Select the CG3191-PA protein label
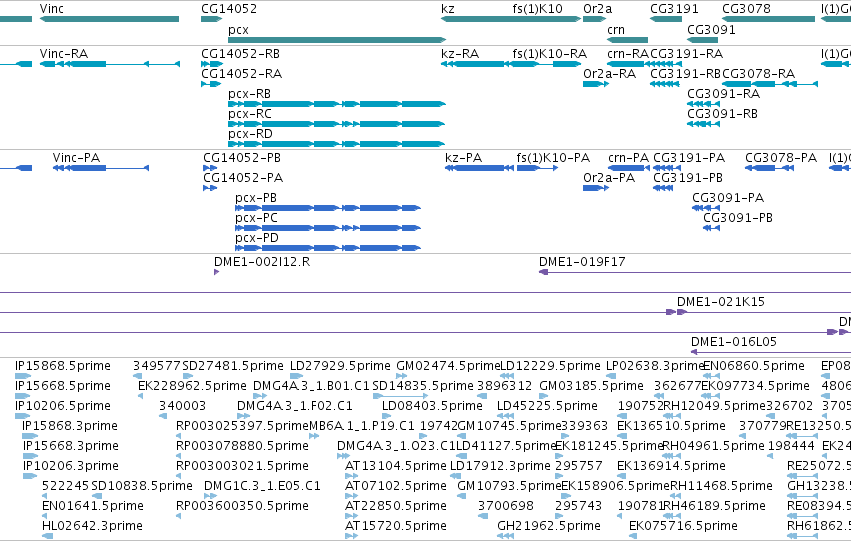Image resolution: width=851 pixels, height=541 pixels. pyautogui.click(x=689, y=158)
